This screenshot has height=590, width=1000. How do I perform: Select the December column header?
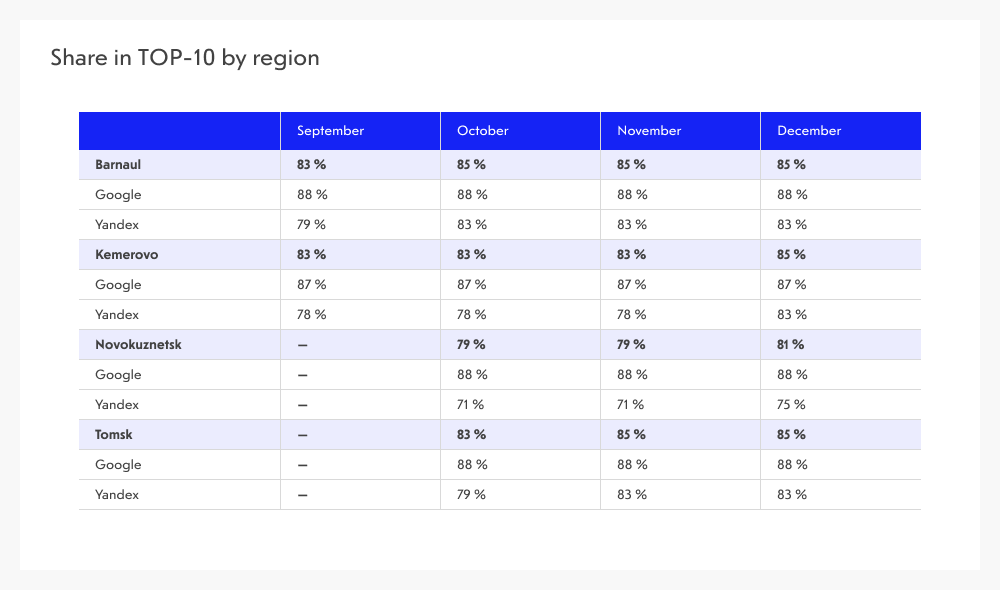pyautogui.click(x=809, y=131)
